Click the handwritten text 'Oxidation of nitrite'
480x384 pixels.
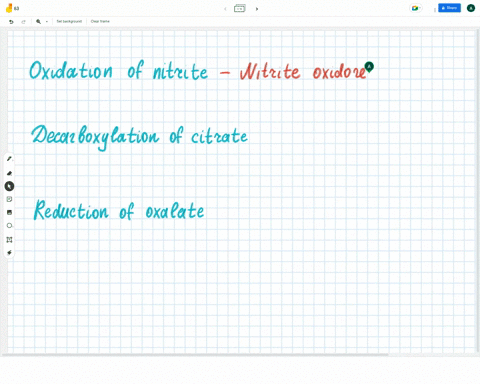click(118, 70)
